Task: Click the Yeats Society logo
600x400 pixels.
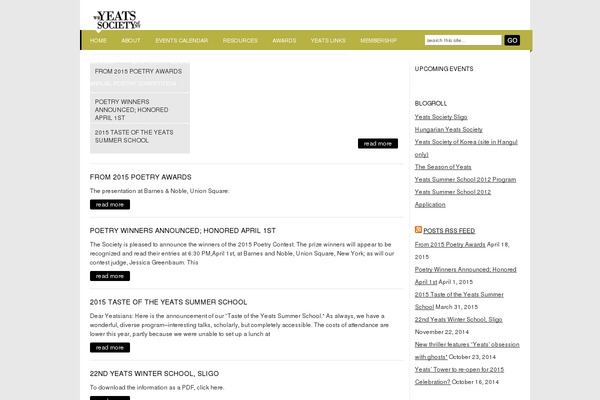Action: point(117,20)
